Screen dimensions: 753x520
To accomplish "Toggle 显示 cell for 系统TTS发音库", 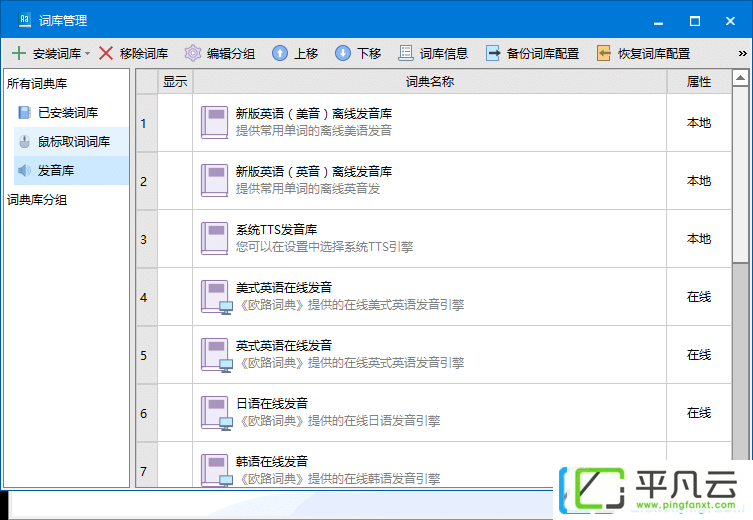I will pyautogui.click(x=175, y=239).
